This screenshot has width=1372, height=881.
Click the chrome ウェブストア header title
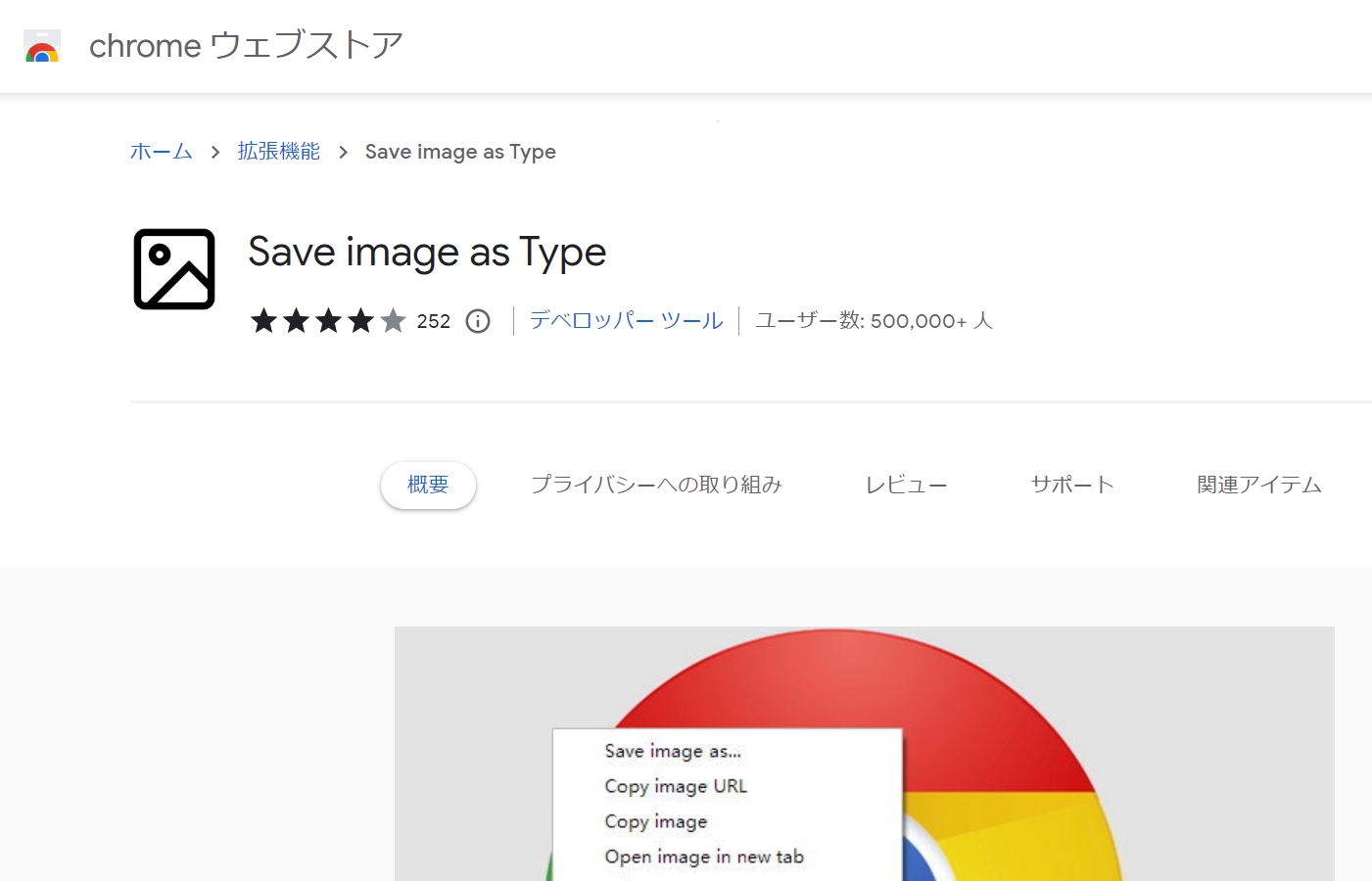[246, 46]
